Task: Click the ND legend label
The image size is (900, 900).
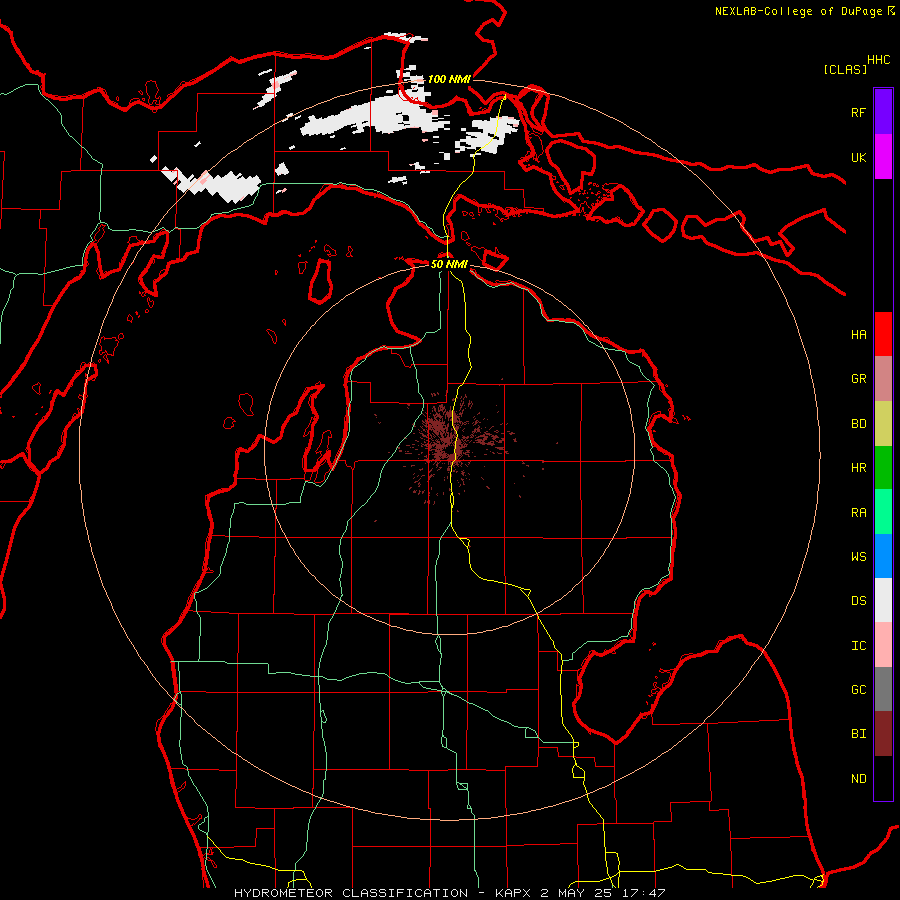Action: tap(858, 778)
